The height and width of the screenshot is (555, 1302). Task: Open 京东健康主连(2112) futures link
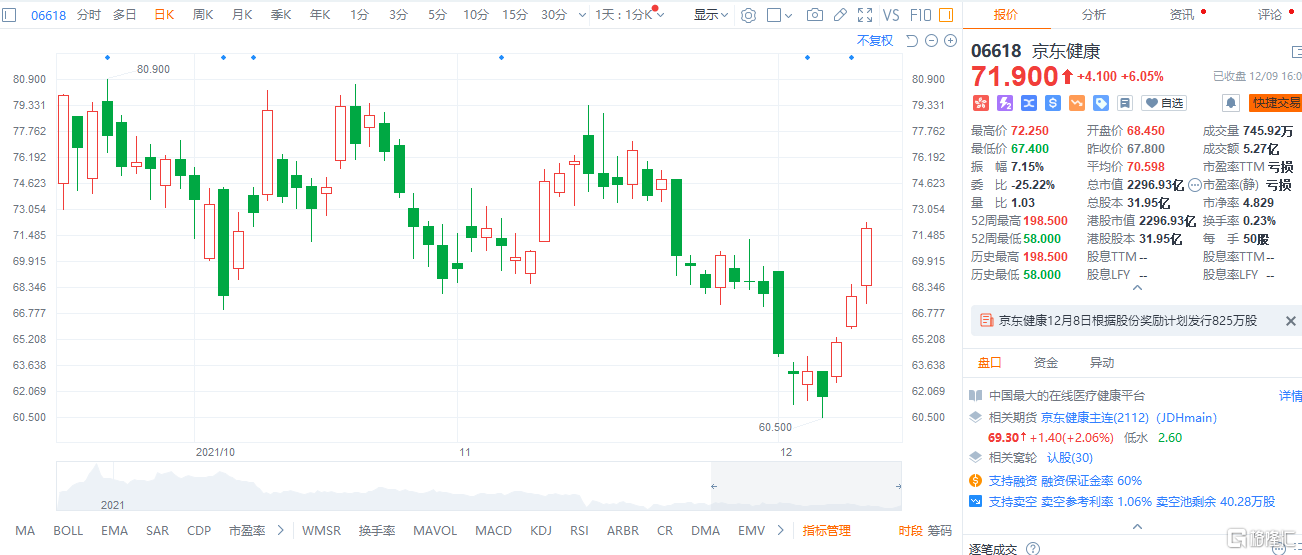click(x=1095, y=417)
